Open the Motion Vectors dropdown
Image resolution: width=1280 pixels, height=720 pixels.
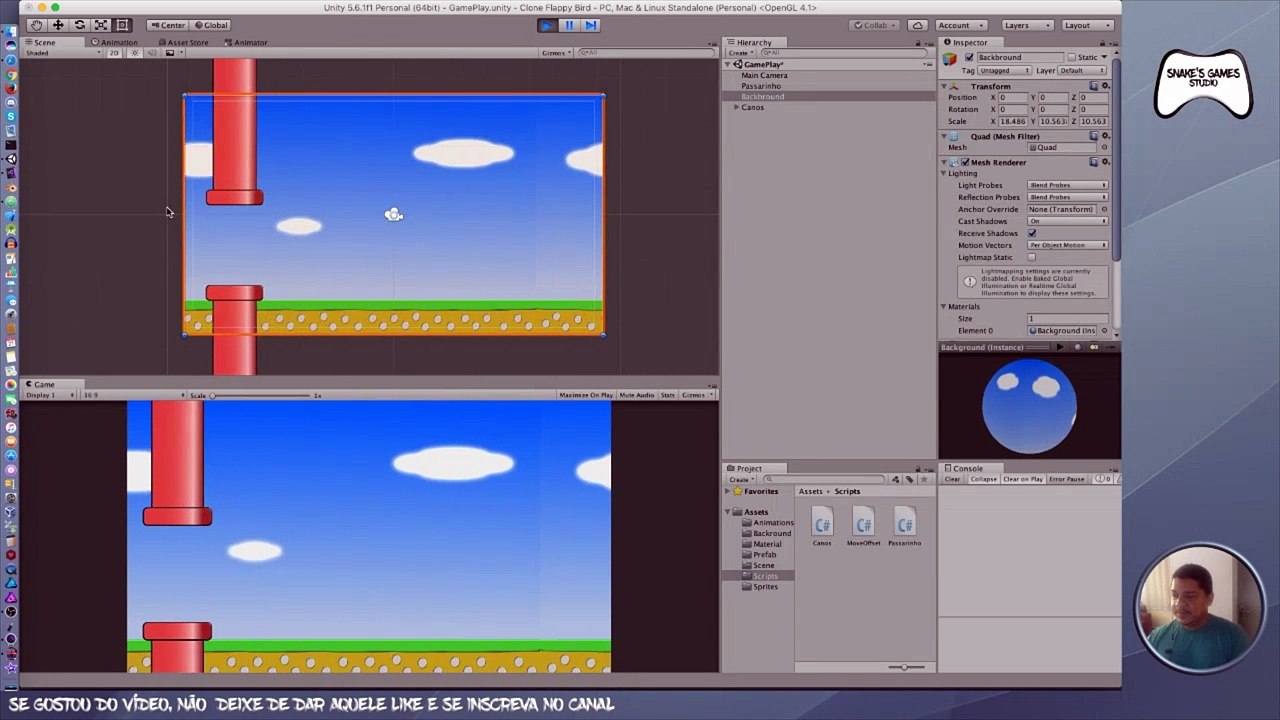click(x=1067, y=245)
